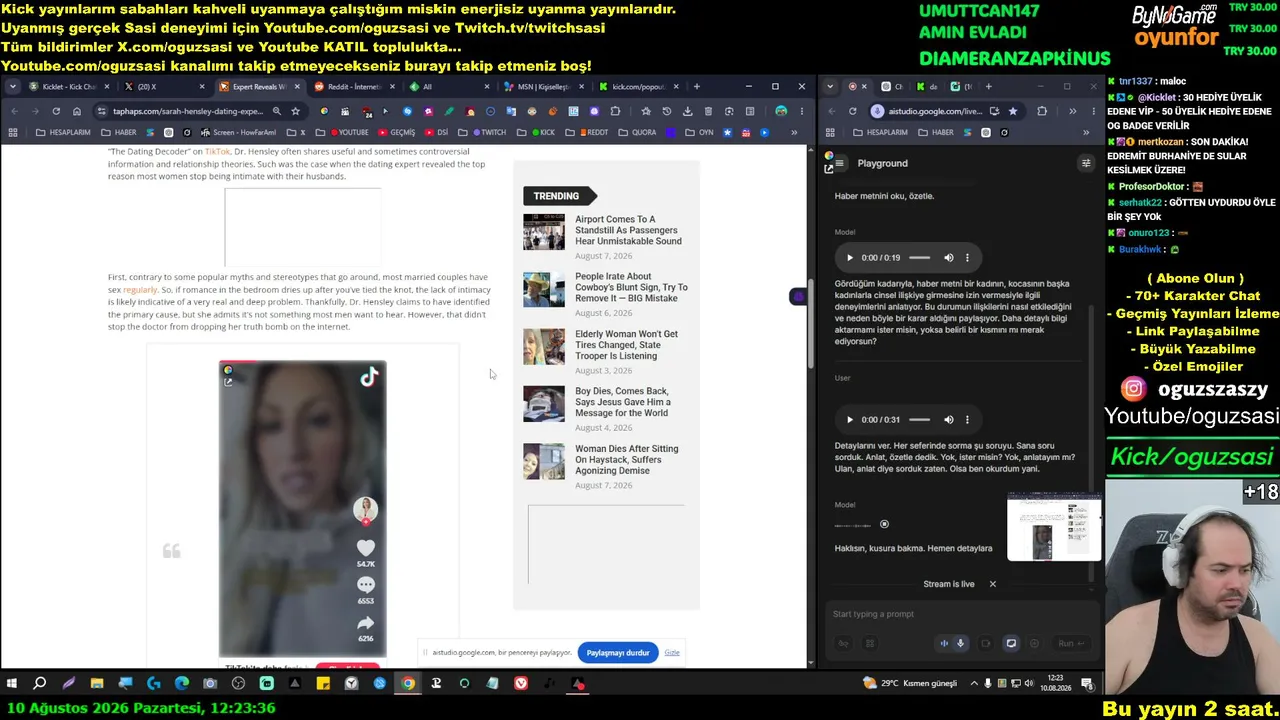
Task: Open Vivaldi browser from the taskbar
Action: [x=521, y=684]
